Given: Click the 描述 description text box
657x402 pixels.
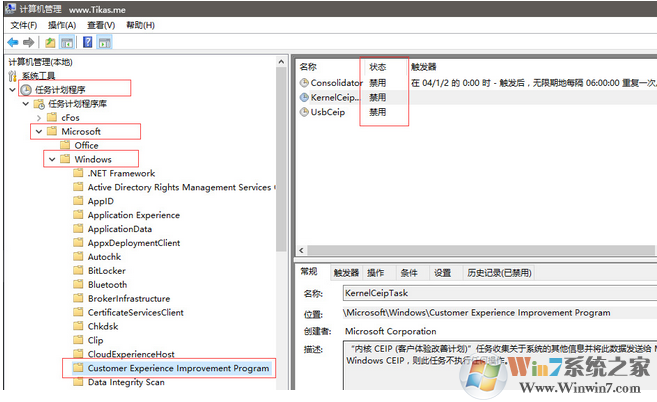Looking at the screenshot, I should point(500,365).
